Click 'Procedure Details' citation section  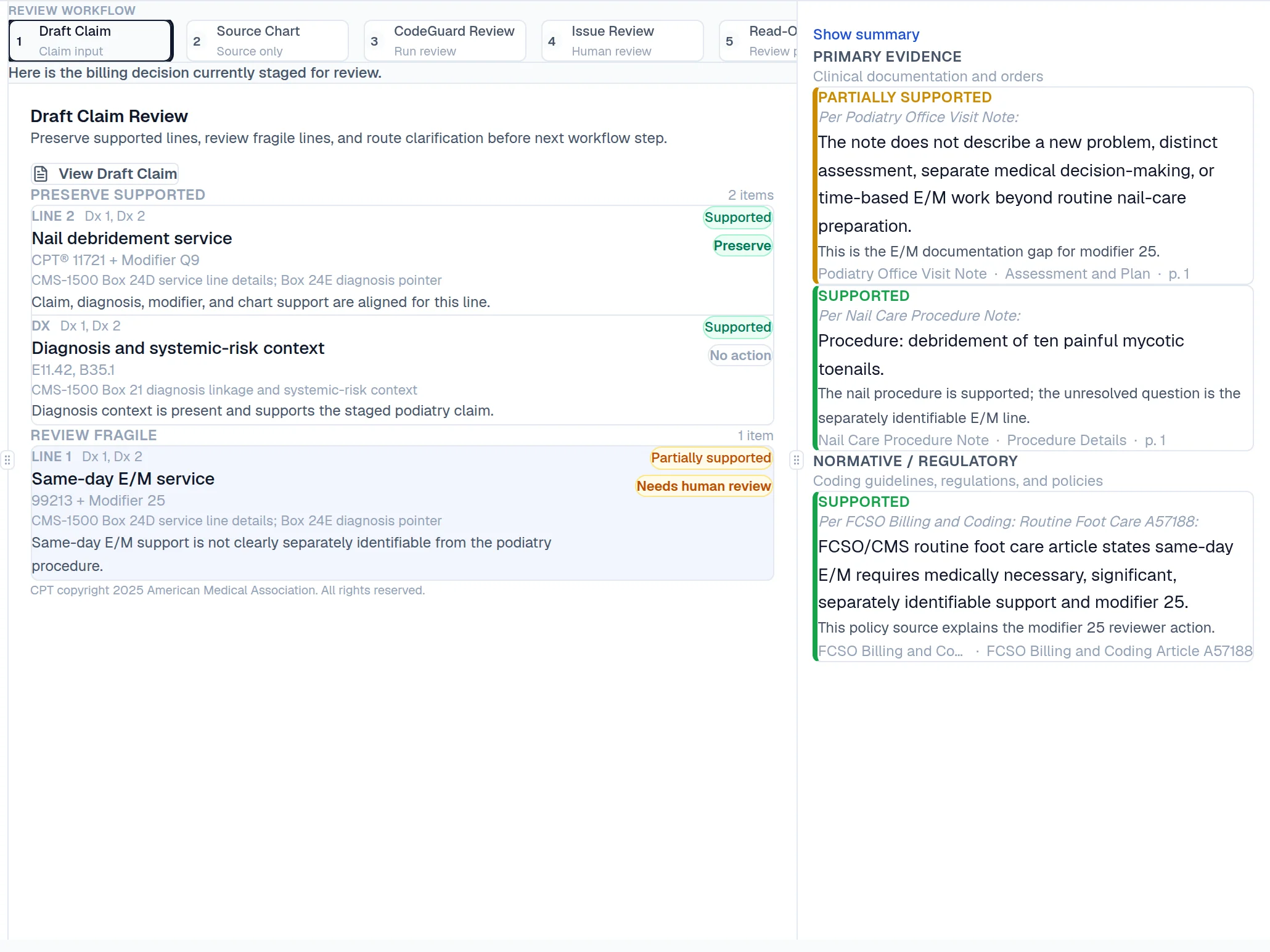point(1067,440)
